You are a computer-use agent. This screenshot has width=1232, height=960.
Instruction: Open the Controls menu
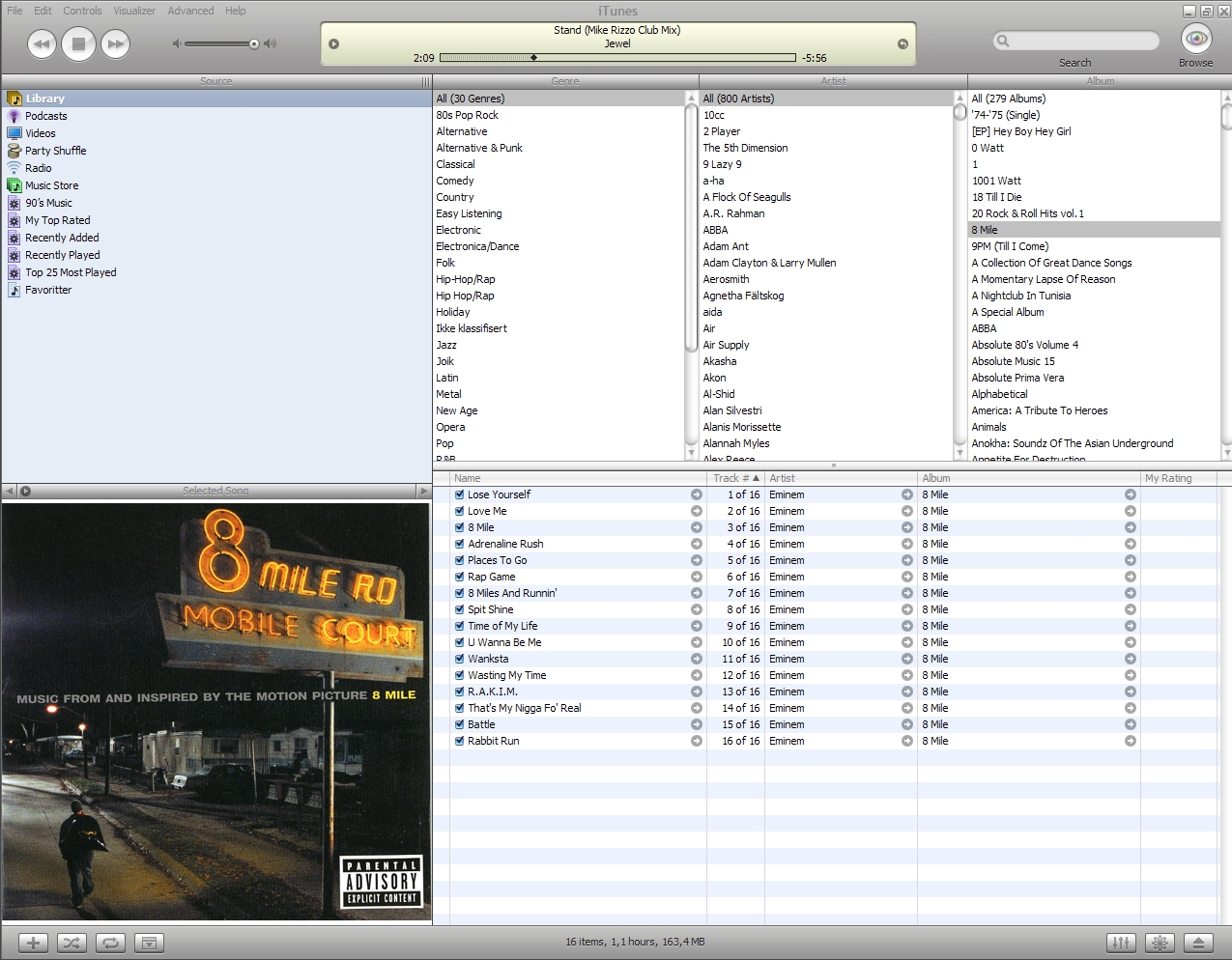(x=82, y=11)
